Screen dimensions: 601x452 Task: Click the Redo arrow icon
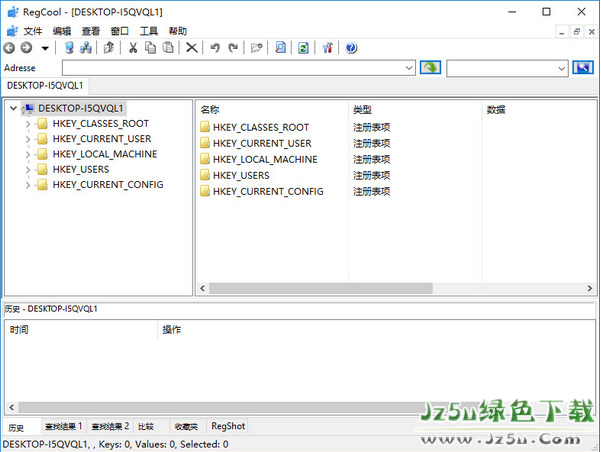coord(233,48)
